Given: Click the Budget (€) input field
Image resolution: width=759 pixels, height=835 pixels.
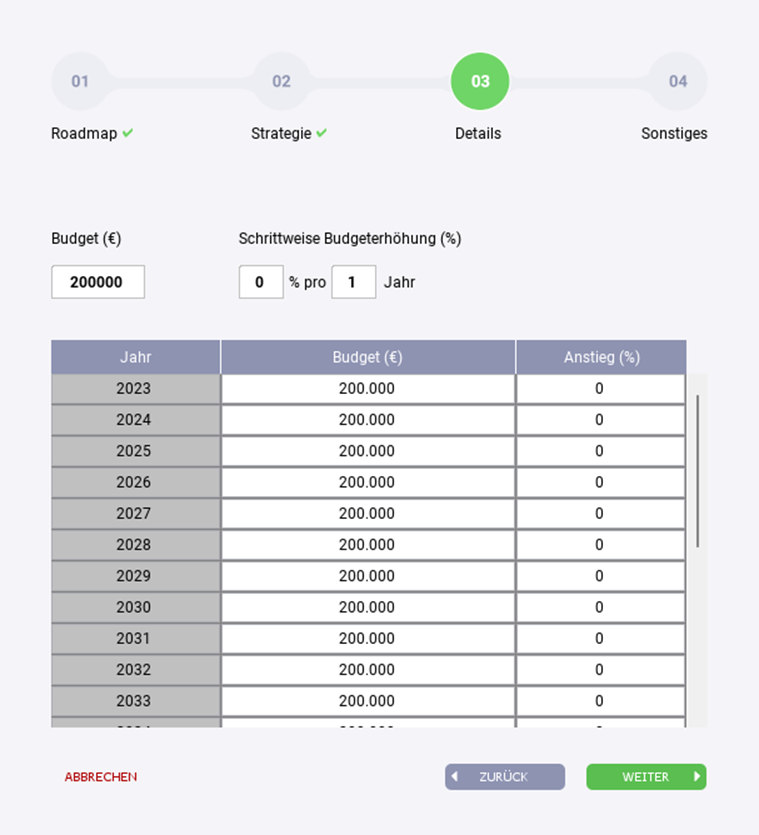Looking at the screenshot, I should 98,282.
